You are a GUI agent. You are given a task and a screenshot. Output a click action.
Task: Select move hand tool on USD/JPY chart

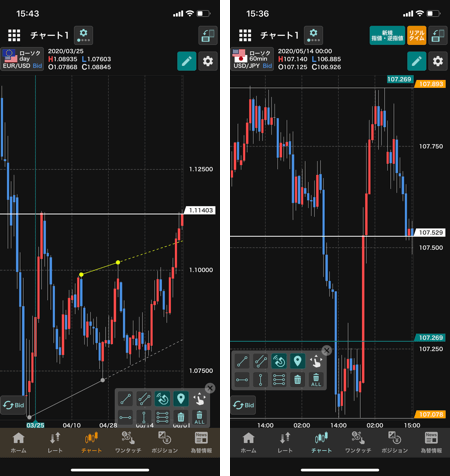click(x=316, y=361)
